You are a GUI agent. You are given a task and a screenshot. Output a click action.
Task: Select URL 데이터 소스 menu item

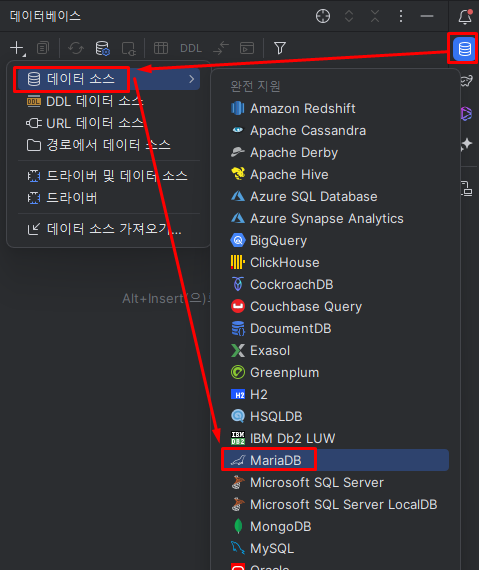pos(109,123)
